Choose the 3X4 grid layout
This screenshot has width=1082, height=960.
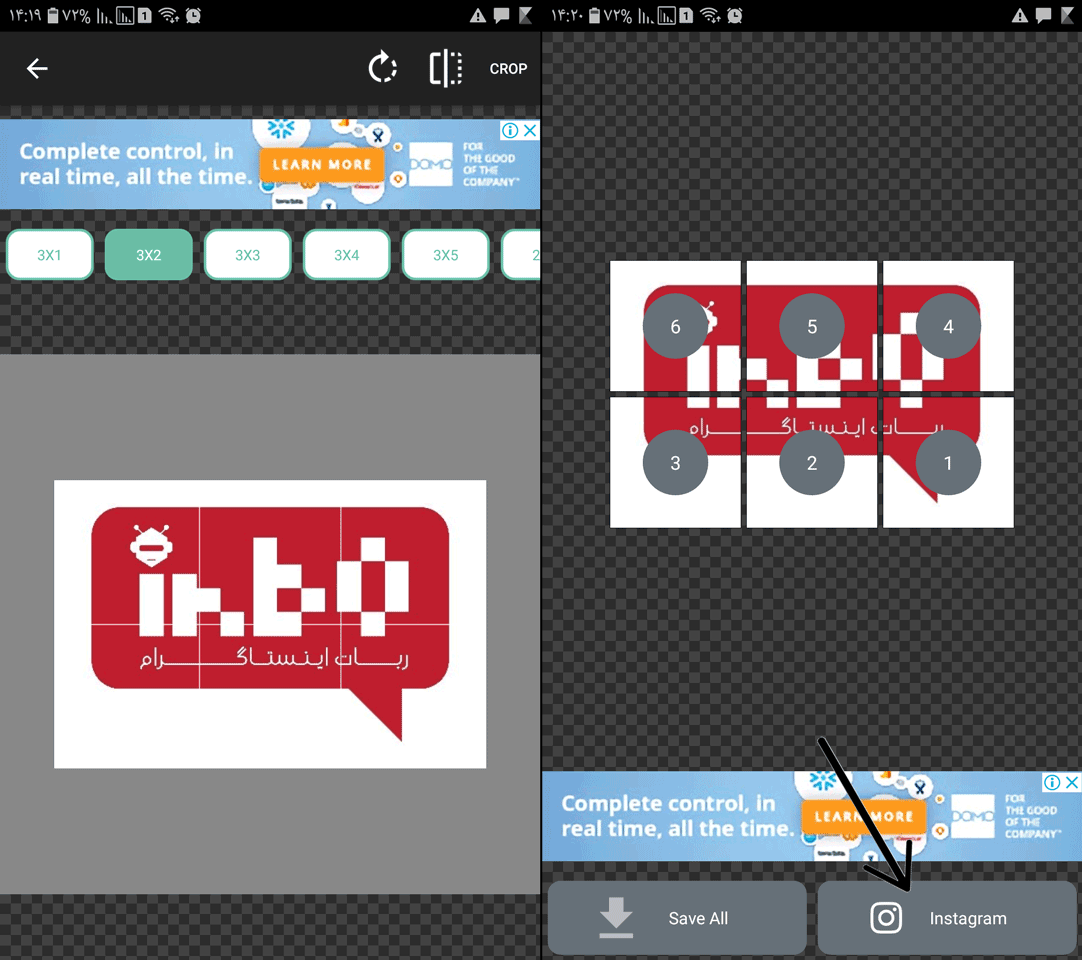tap(346, 255)
